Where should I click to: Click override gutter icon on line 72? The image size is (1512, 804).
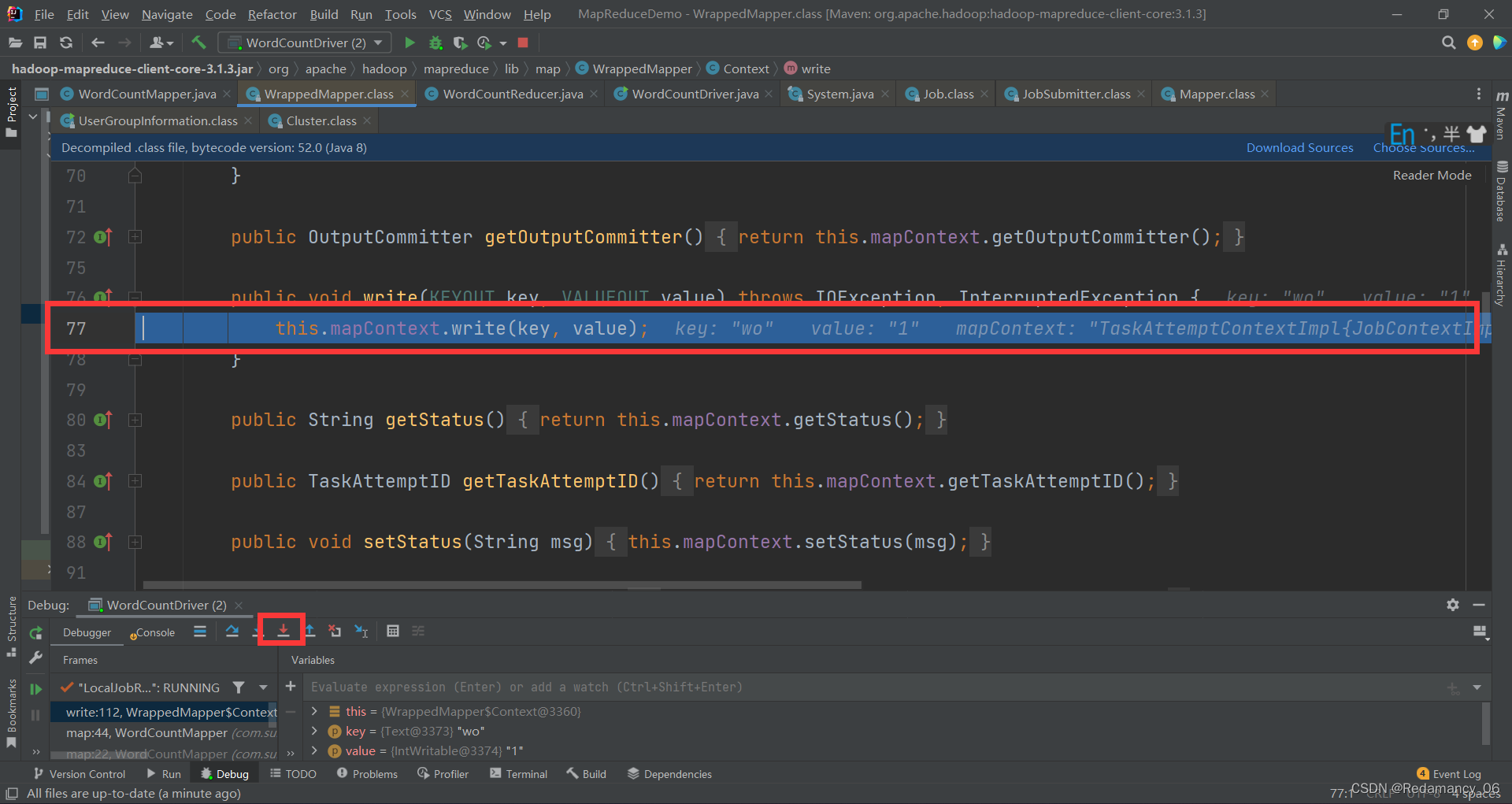103,237
